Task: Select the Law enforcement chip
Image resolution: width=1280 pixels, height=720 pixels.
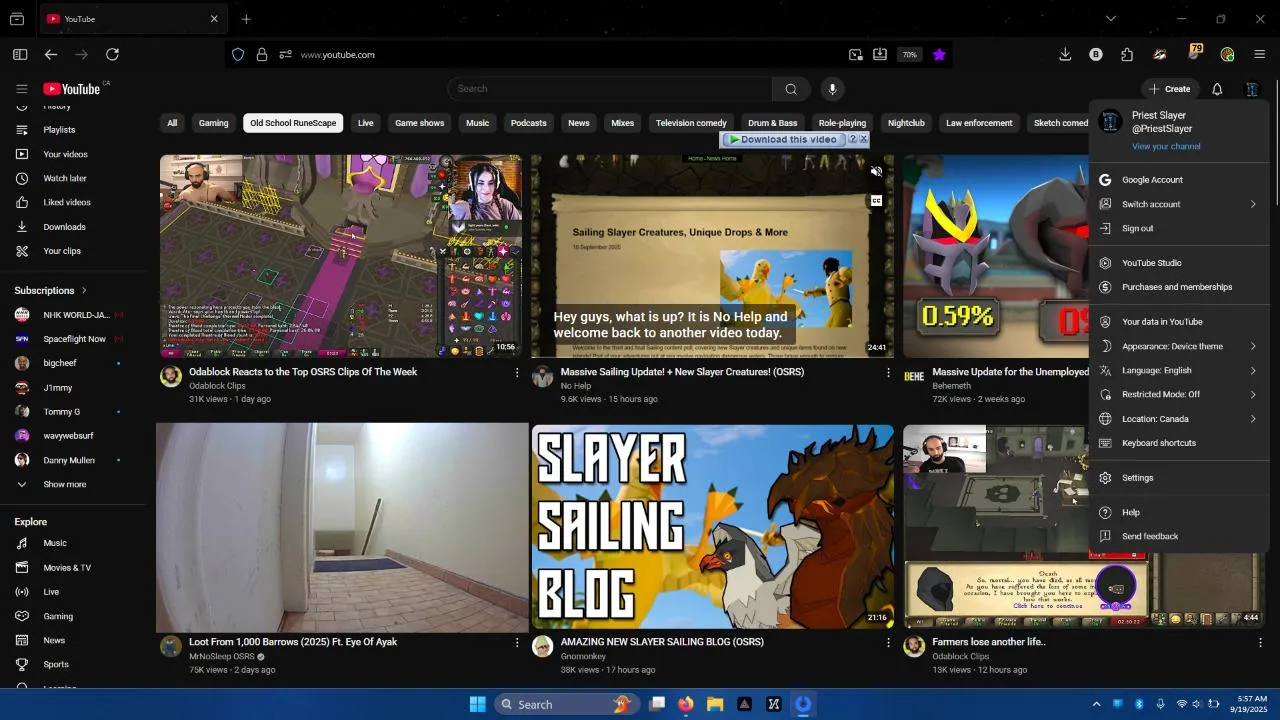Action: click(x=979, y=123)
